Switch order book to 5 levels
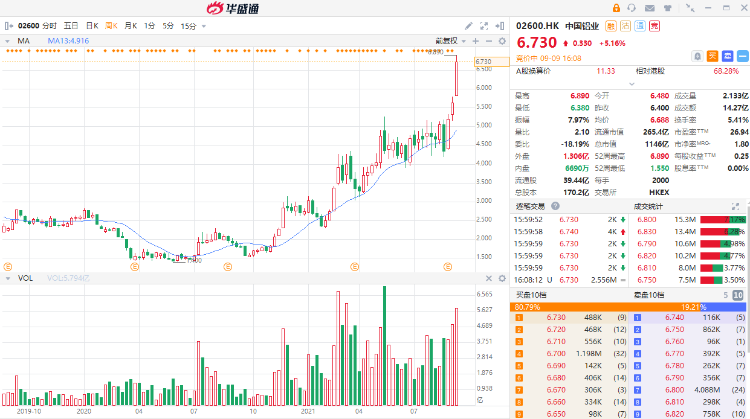Screen dimensions: 750x419 (726, 295)
